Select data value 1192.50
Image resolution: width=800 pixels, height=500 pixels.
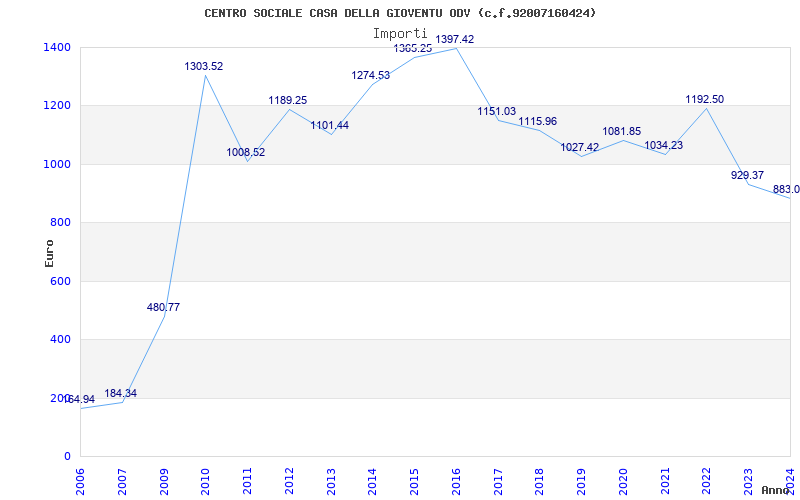coord(705,99)
